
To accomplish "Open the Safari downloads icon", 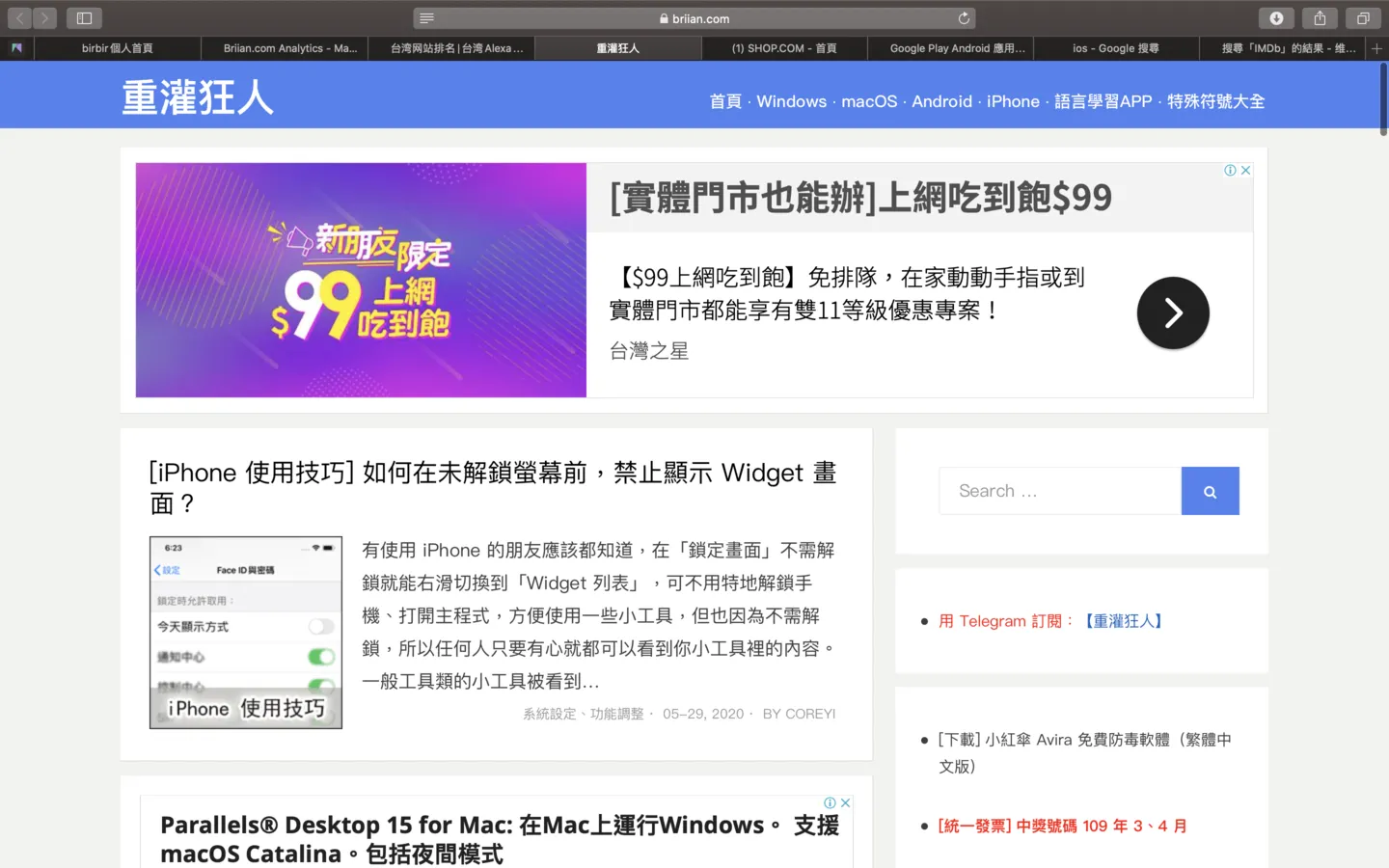I will tap(1276, 18).
